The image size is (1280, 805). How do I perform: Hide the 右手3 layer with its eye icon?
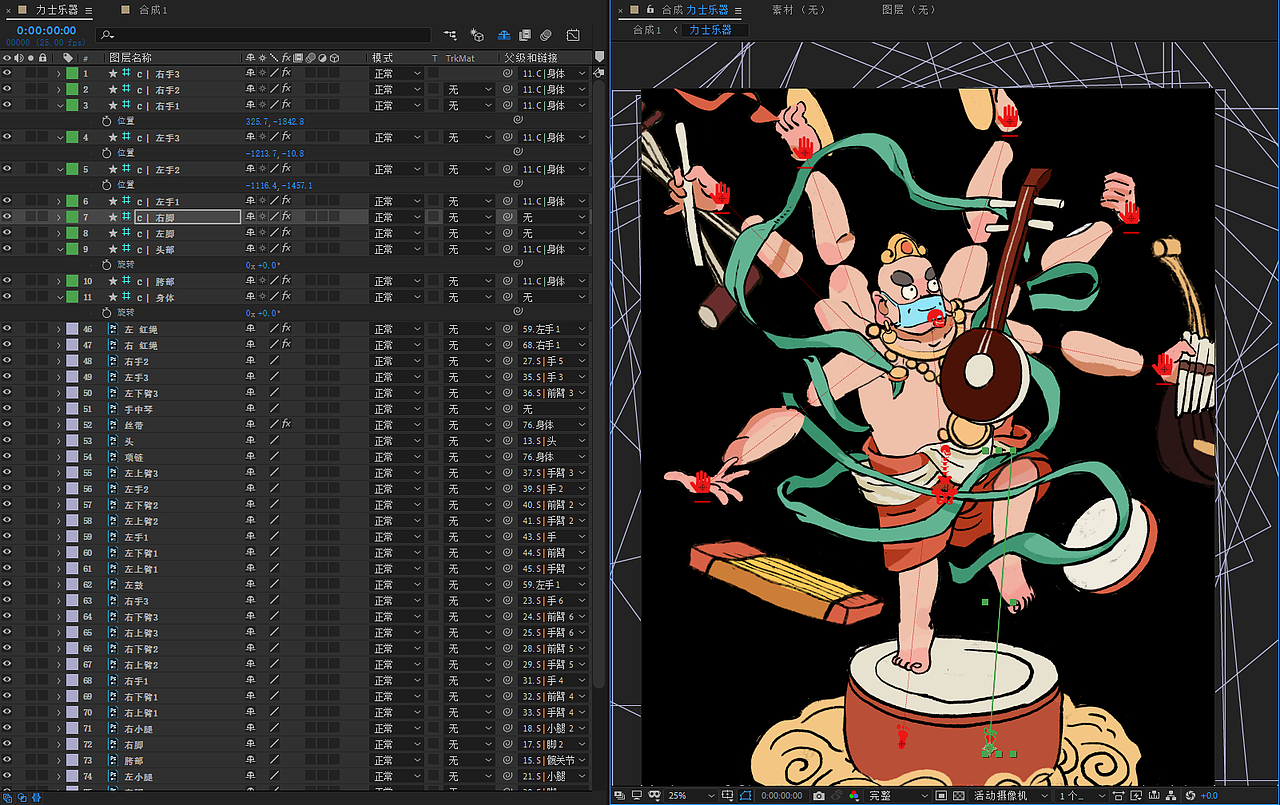pyautogui.click(x=7, y=74)
